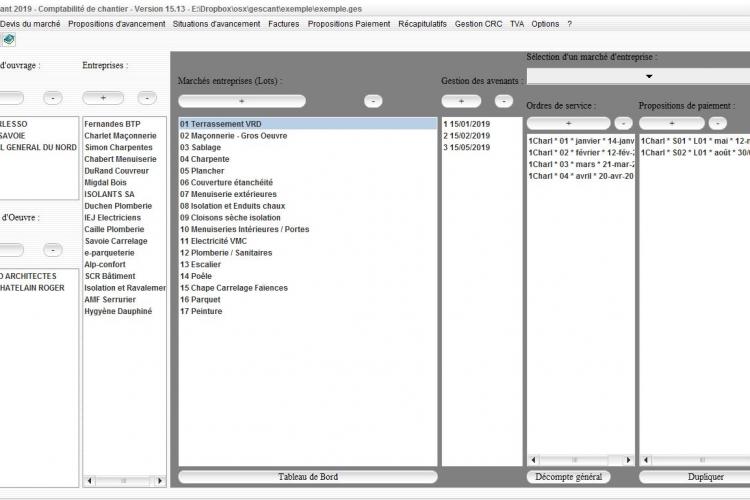The height and width of the screenshot is (500, 750).
Task: Select avenant 3 dated 15/05/2019
Action: point(482,147)
